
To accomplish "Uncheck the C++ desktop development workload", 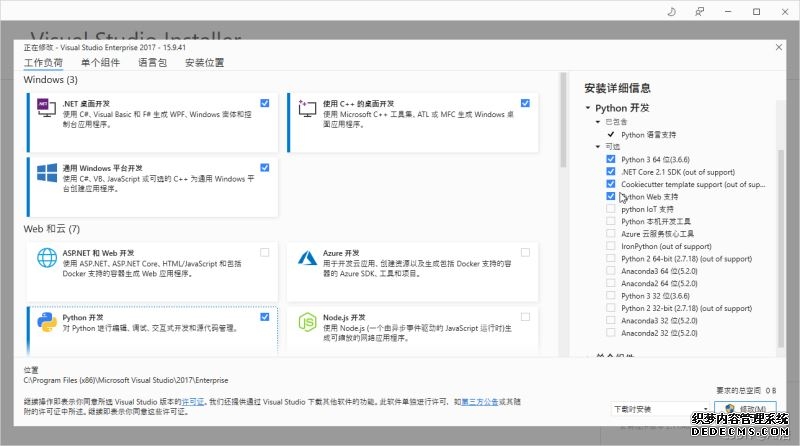I will (x=525, y=103).
